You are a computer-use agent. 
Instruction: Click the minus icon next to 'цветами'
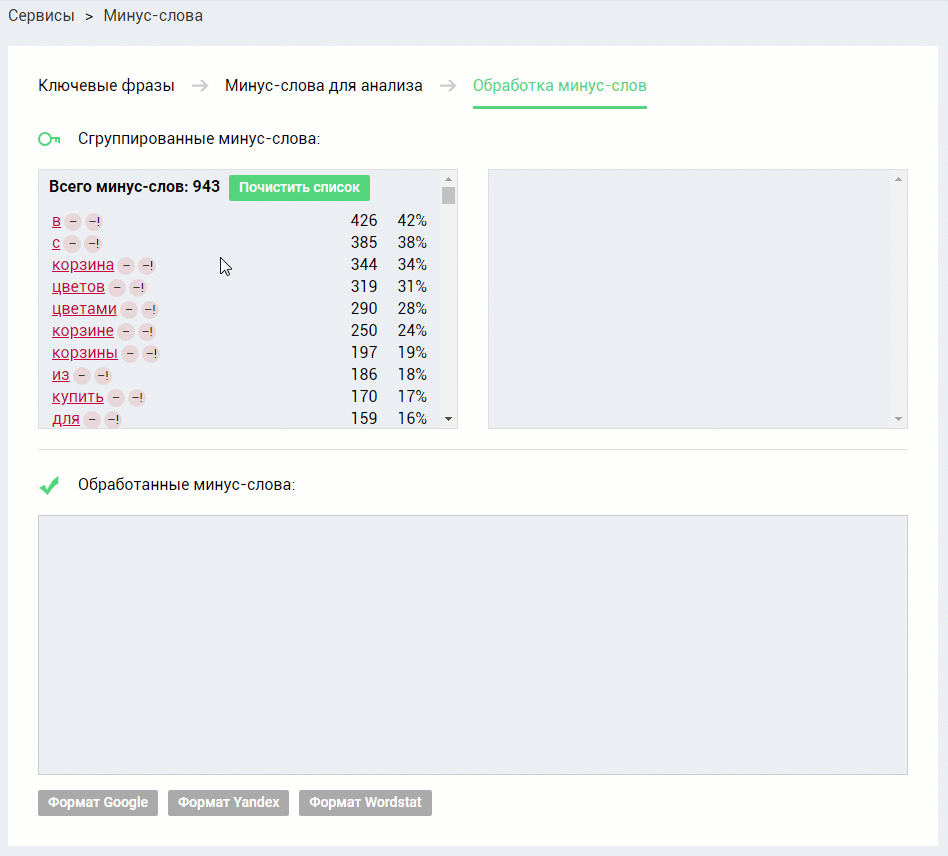tap(129, 310)
